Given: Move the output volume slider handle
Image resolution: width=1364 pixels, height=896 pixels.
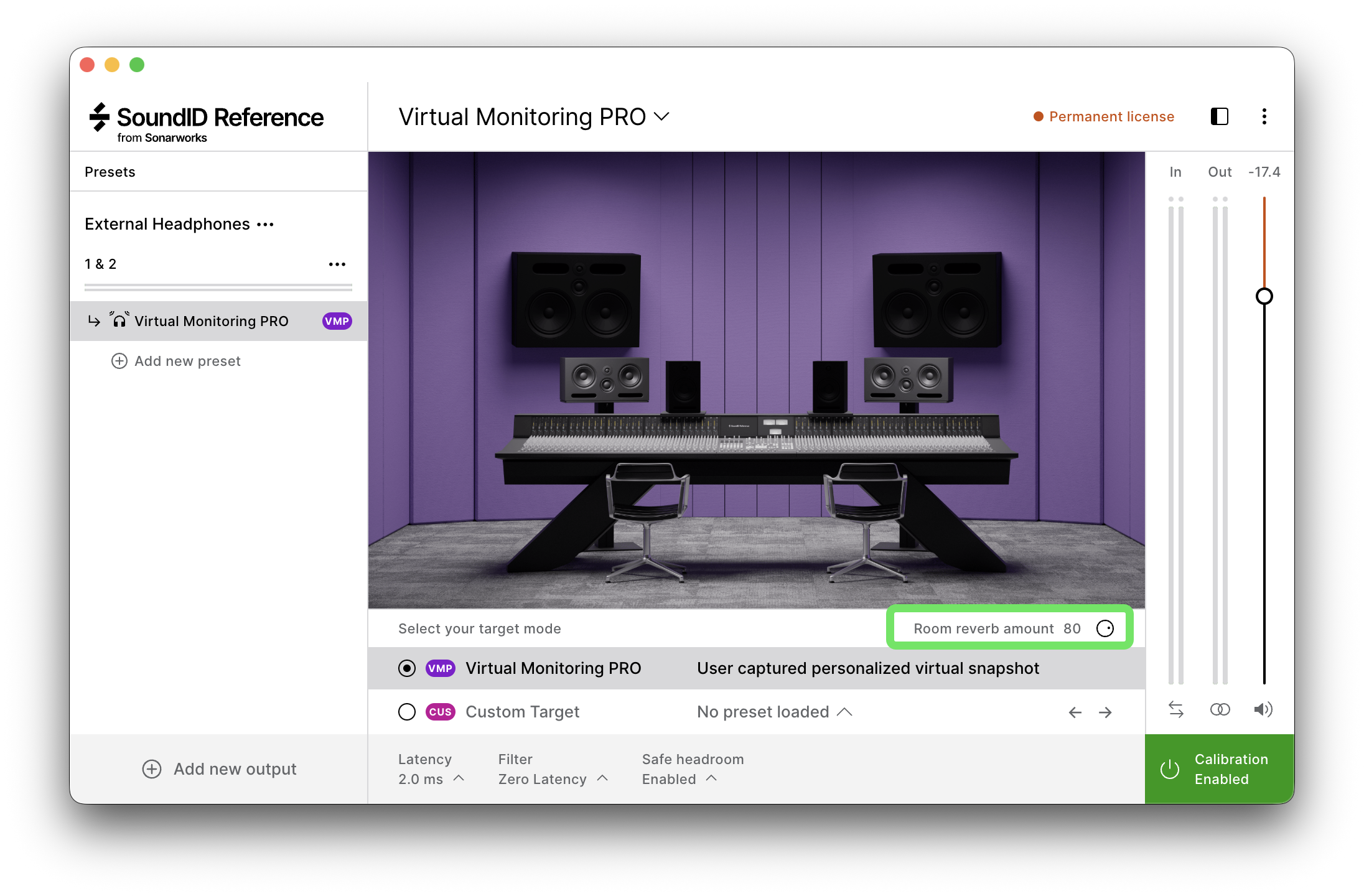Looking at the screenshot, I should (x=1264, y=296).
